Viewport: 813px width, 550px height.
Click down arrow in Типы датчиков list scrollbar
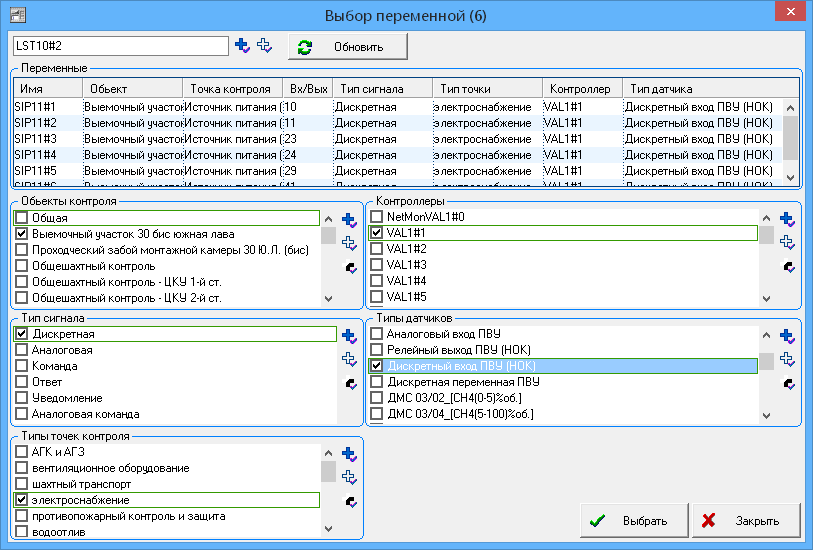click(x=766, y=415)
